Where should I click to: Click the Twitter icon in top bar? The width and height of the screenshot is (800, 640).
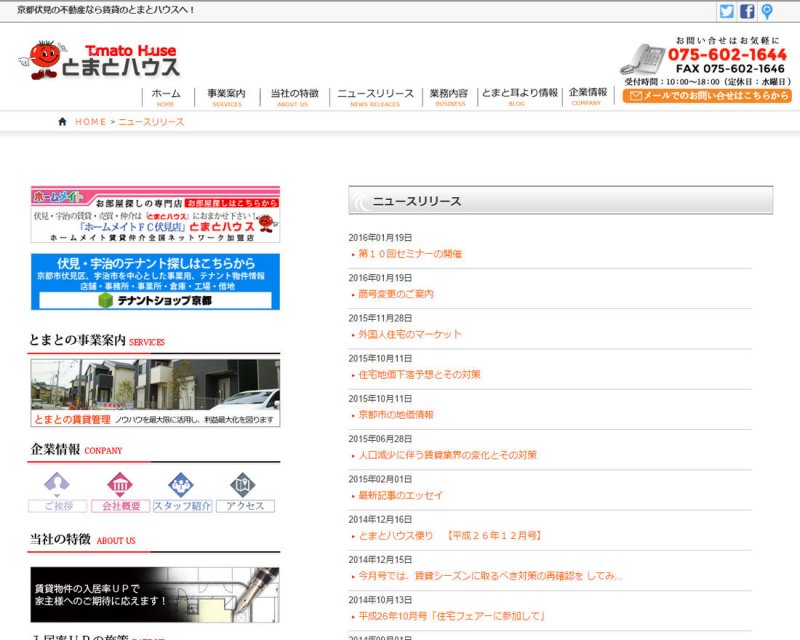[x=727, y=12]
